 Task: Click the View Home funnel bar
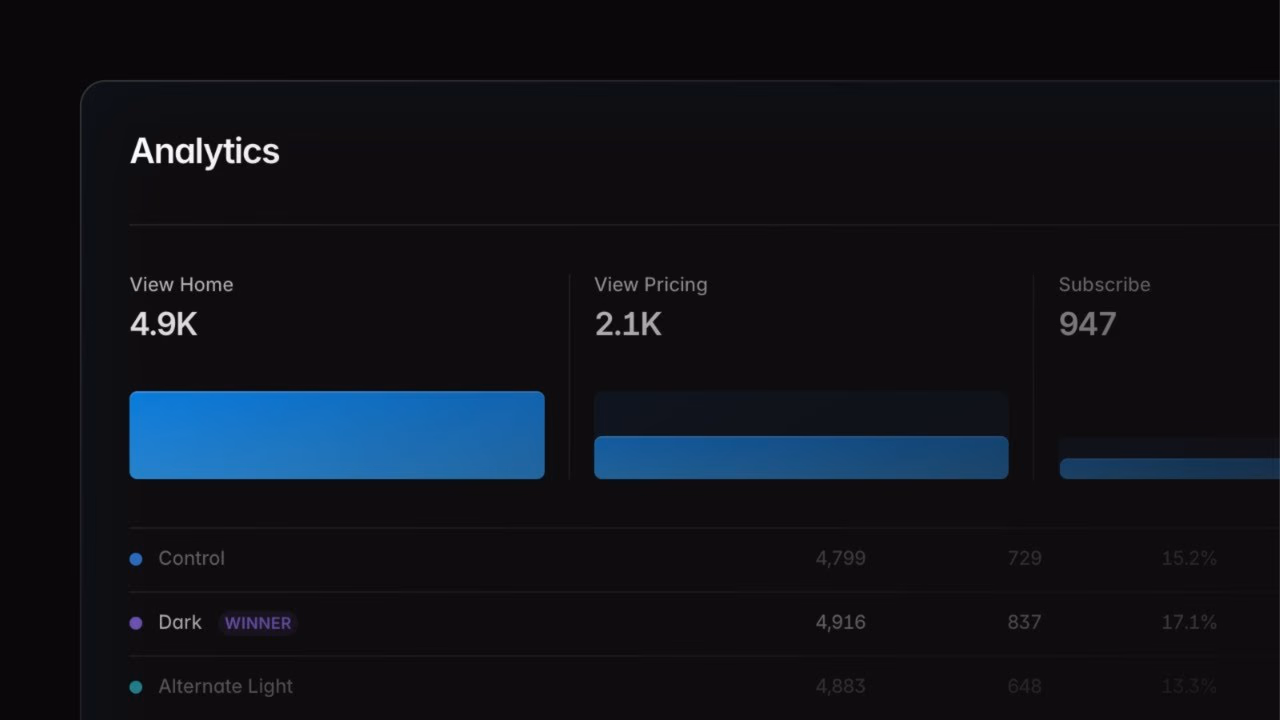click(337, 435)
